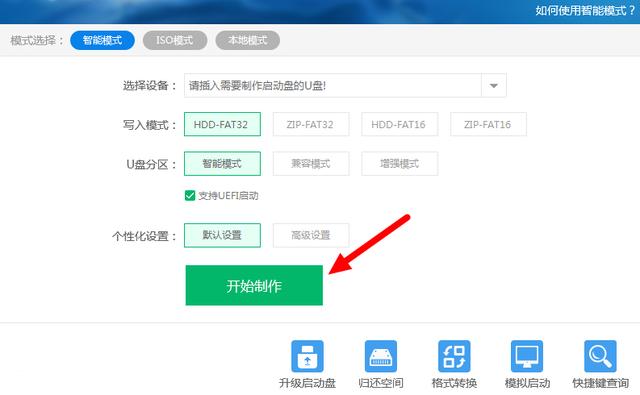Choose HDD-FAT16 write mode
Image resolution: width=640 pixels, height=395 pixels.
point(400,124)
